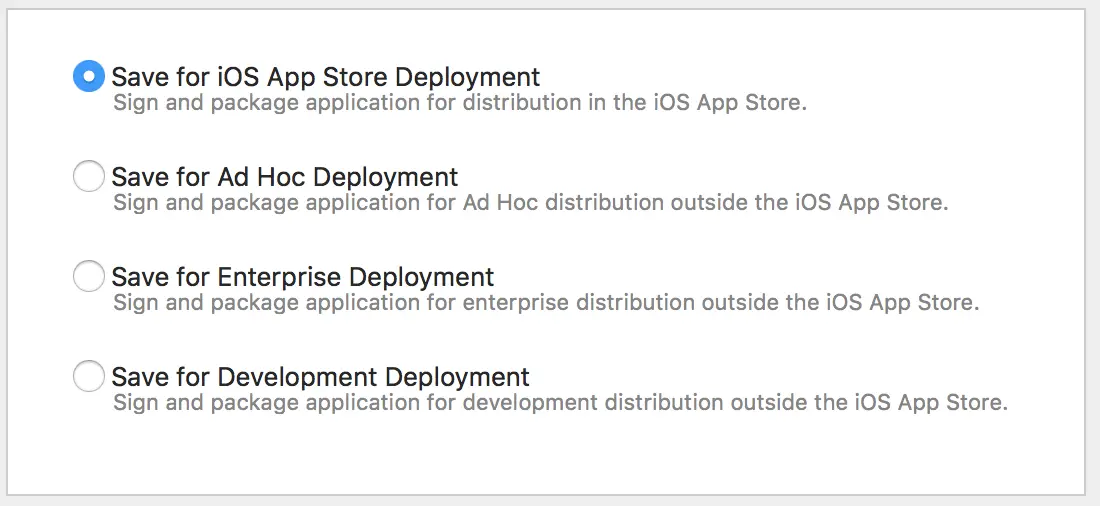Click the 'Save for iOS App Store Deployment' label
The width and height of the screenshot is (1100, 506).
point(326,76)
